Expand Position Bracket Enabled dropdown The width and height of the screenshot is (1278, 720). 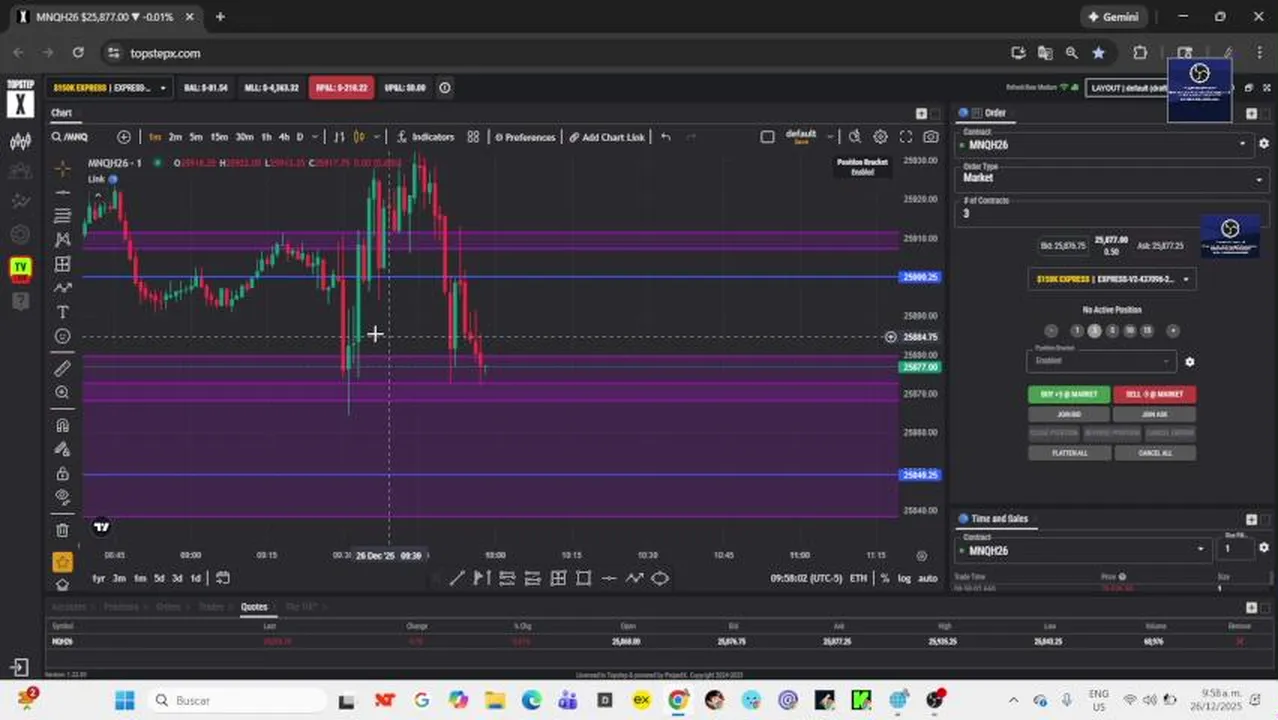click(x=1101, y=360)
